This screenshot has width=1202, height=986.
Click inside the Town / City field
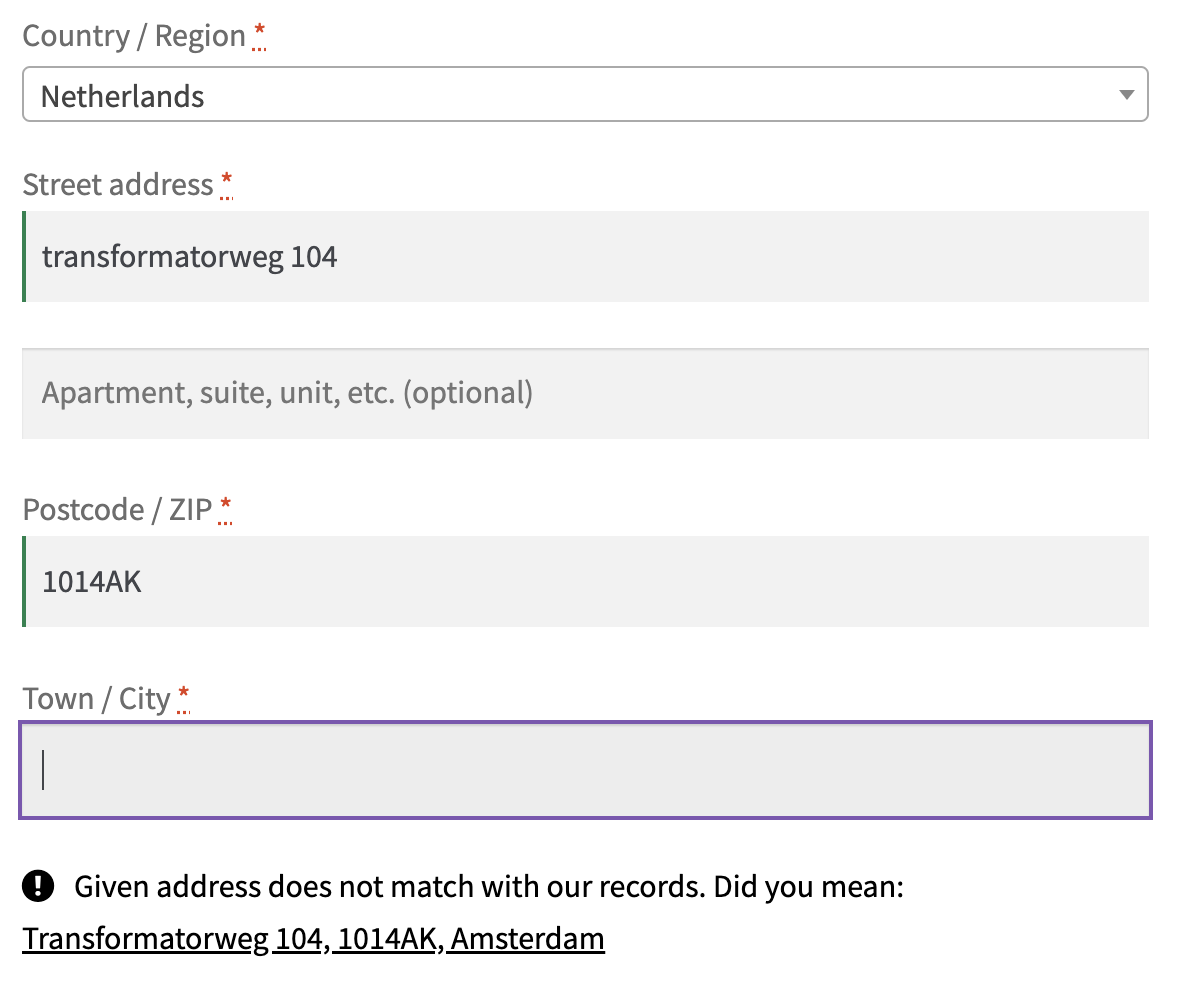(x=585, y=769)
